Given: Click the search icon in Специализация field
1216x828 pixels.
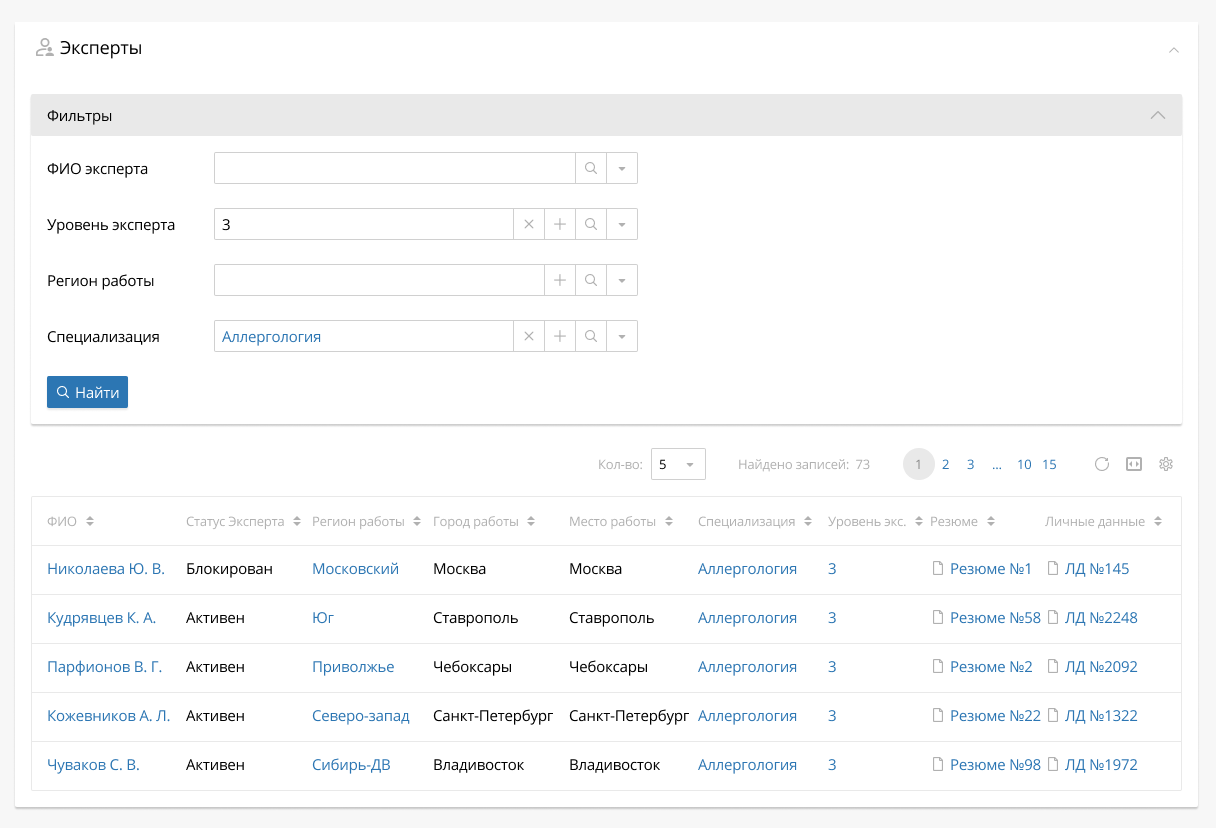Looking at the screenshot, I should click(x=591, y=337).
